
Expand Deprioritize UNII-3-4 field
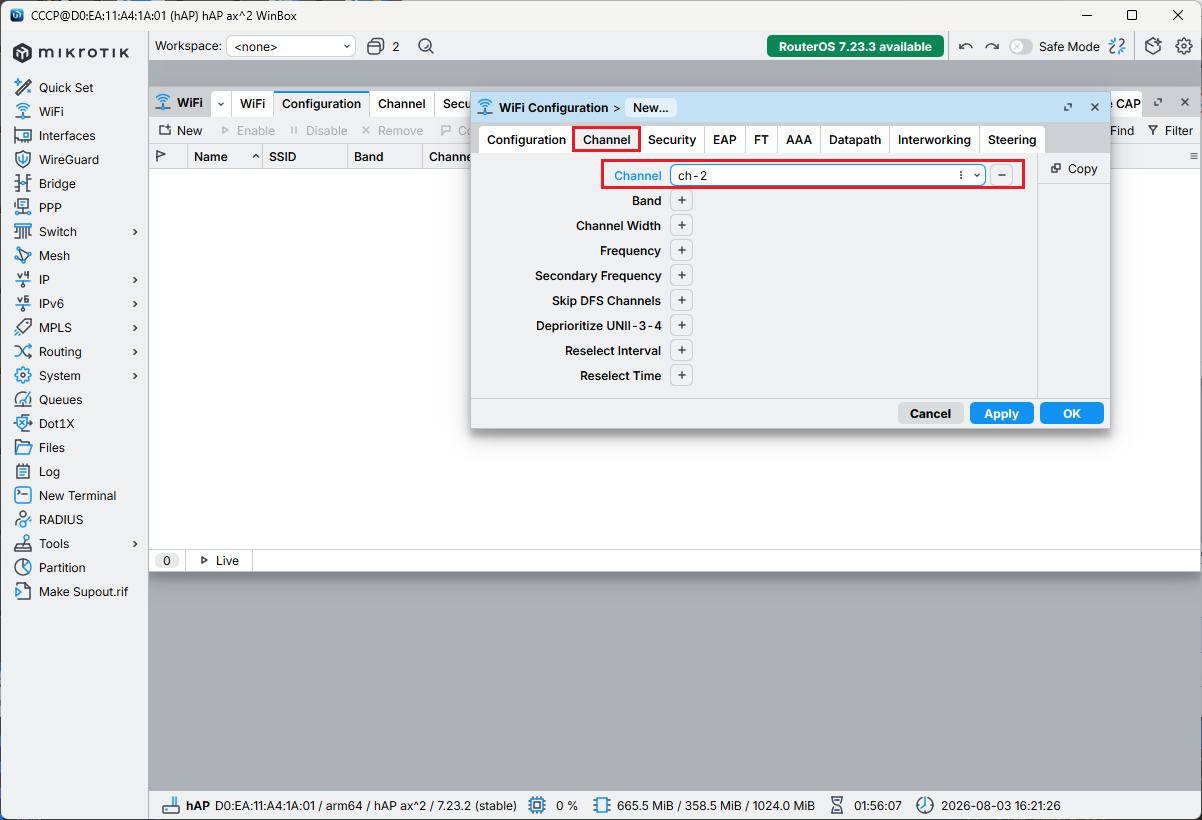point(681,325)
